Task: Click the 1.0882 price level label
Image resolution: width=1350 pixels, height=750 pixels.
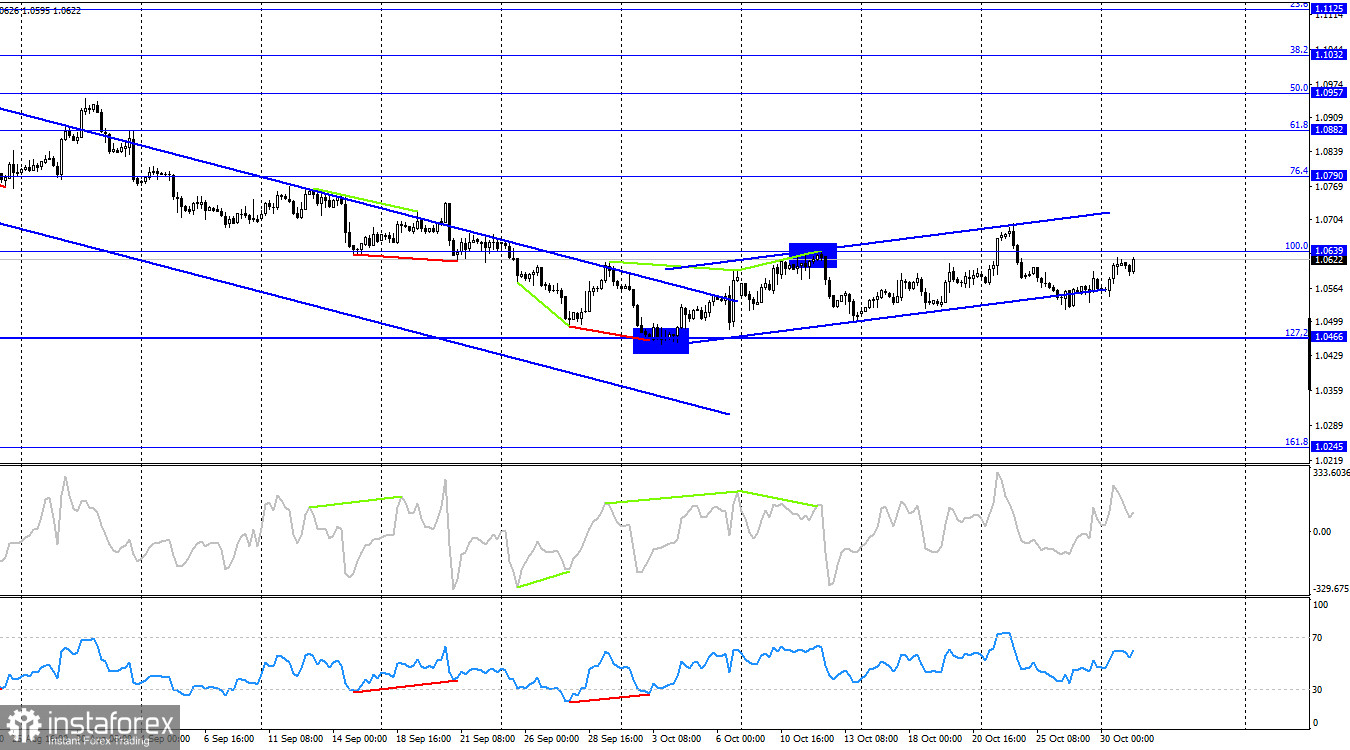Action: click(x=1329, y=130)
